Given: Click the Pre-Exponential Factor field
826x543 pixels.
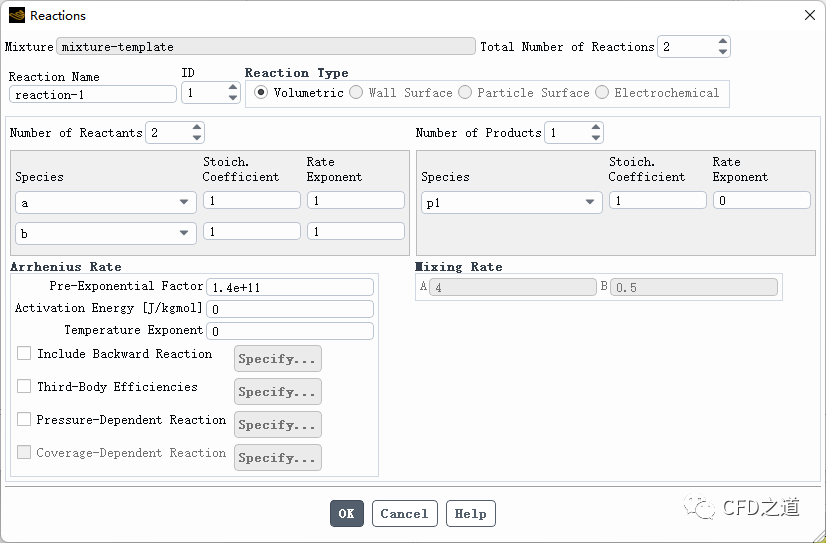Looking at the screenshot, I should (x=289, y=287).
